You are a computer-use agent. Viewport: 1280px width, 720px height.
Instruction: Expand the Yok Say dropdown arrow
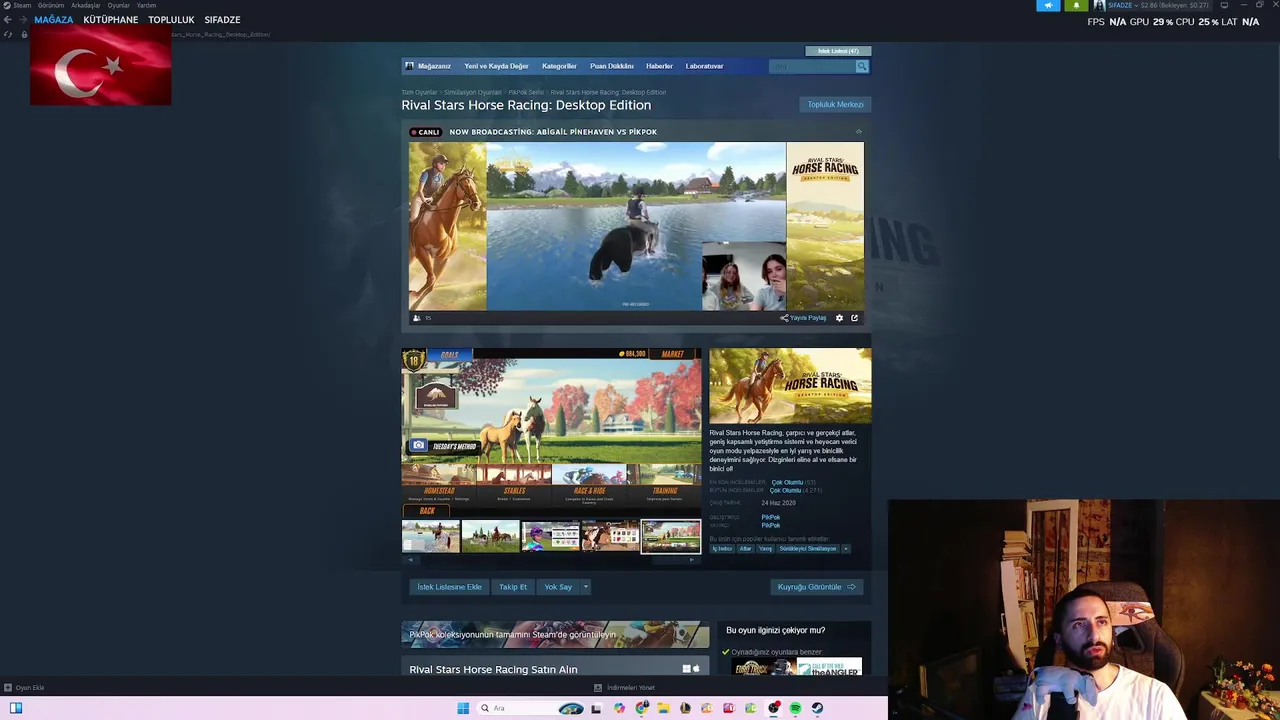(585, 587)
